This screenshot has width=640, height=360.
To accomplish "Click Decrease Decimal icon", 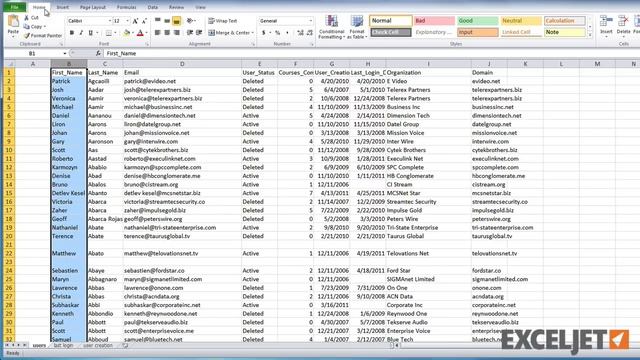I will [310, 33].
